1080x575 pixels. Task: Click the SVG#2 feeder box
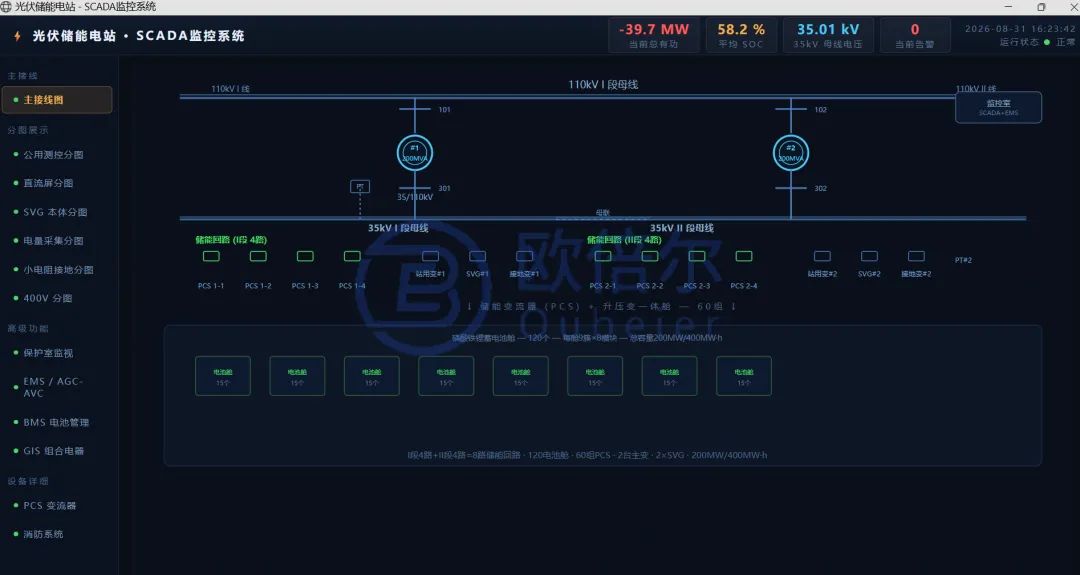click(x=869, y=256)
